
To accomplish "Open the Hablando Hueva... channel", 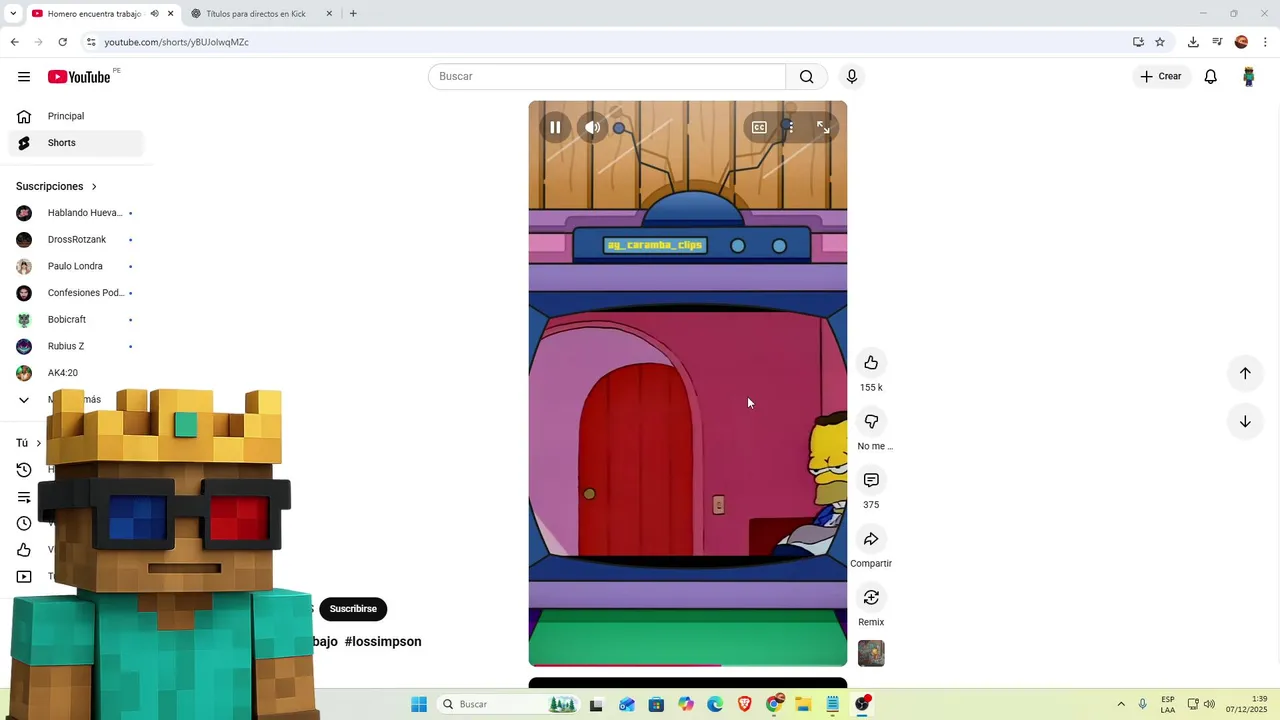I will point(76,213).
